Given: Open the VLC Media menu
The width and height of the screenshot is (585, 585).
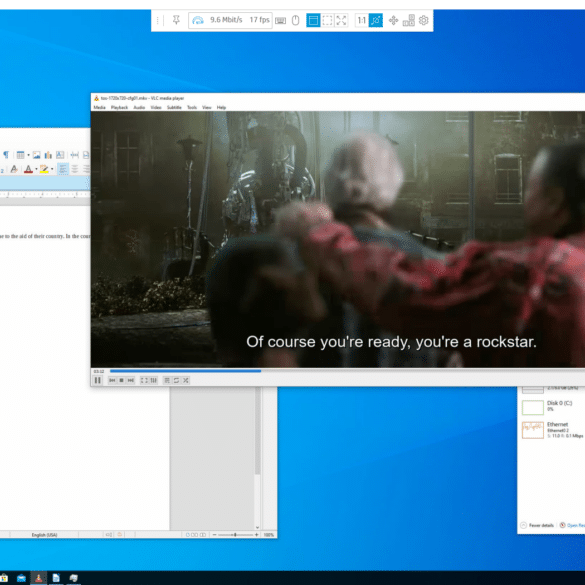Looking at the screenshot, I should (x=99, y=107).
